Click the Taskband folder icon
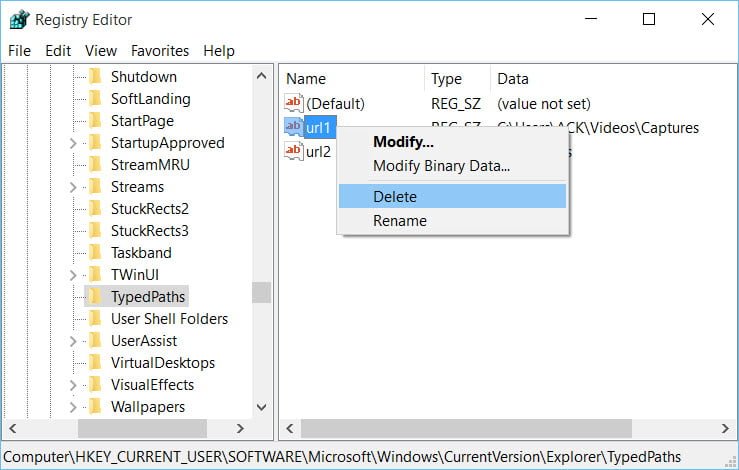The image size is (739, 470). tap(95, 253)
